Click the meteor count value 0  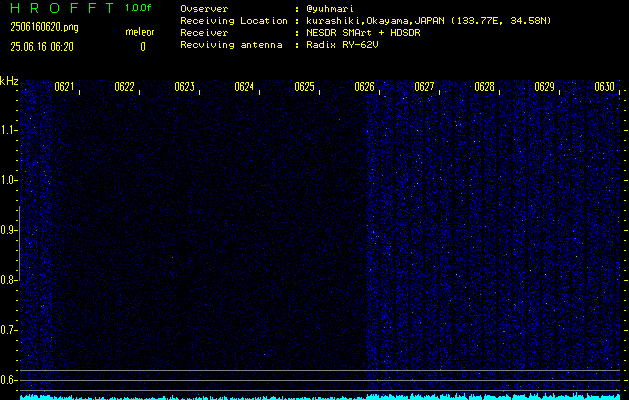143,47
